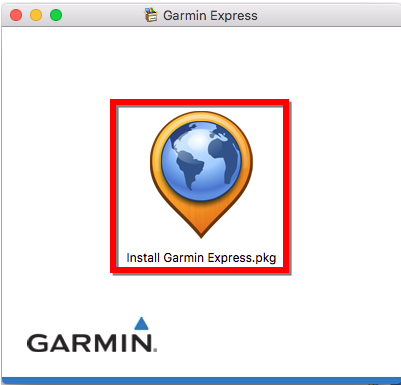Click the blue triangle above the Garmin logo

[141, 323]
